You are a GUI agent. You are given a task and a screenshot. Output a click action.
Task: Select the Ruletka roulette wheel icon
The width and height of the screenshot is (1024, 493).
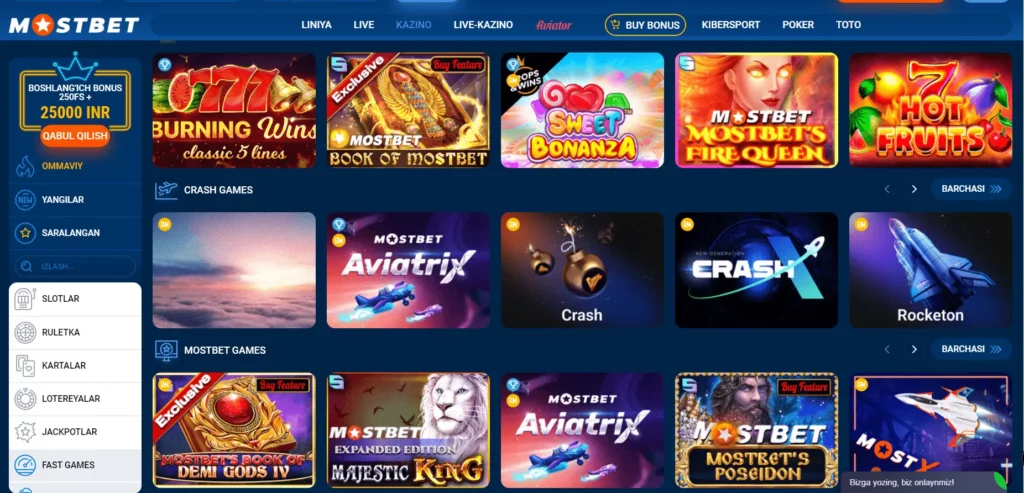(x=25, y=332)
